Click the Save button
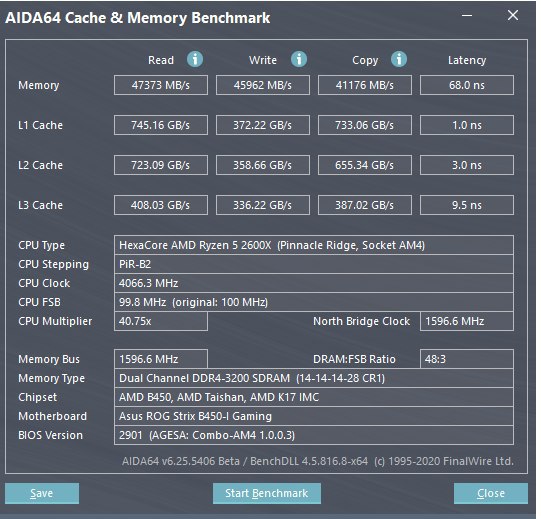This screenshot has height=519, width=541. pyautogui.click(x=42, y=493)
